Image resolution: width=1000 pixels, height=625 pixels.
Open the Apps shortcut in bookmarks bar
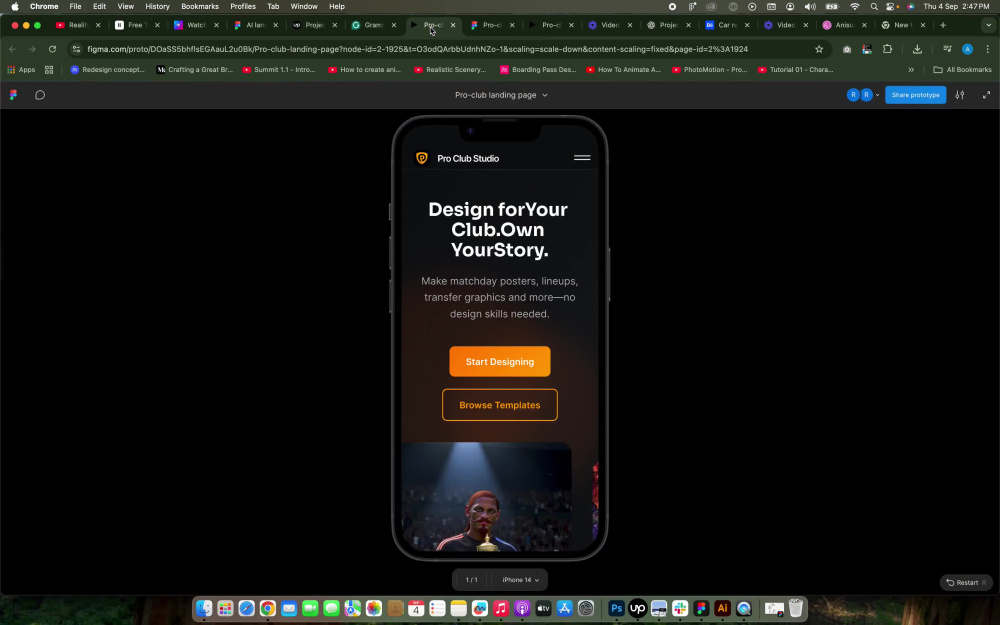coord(20,70)
